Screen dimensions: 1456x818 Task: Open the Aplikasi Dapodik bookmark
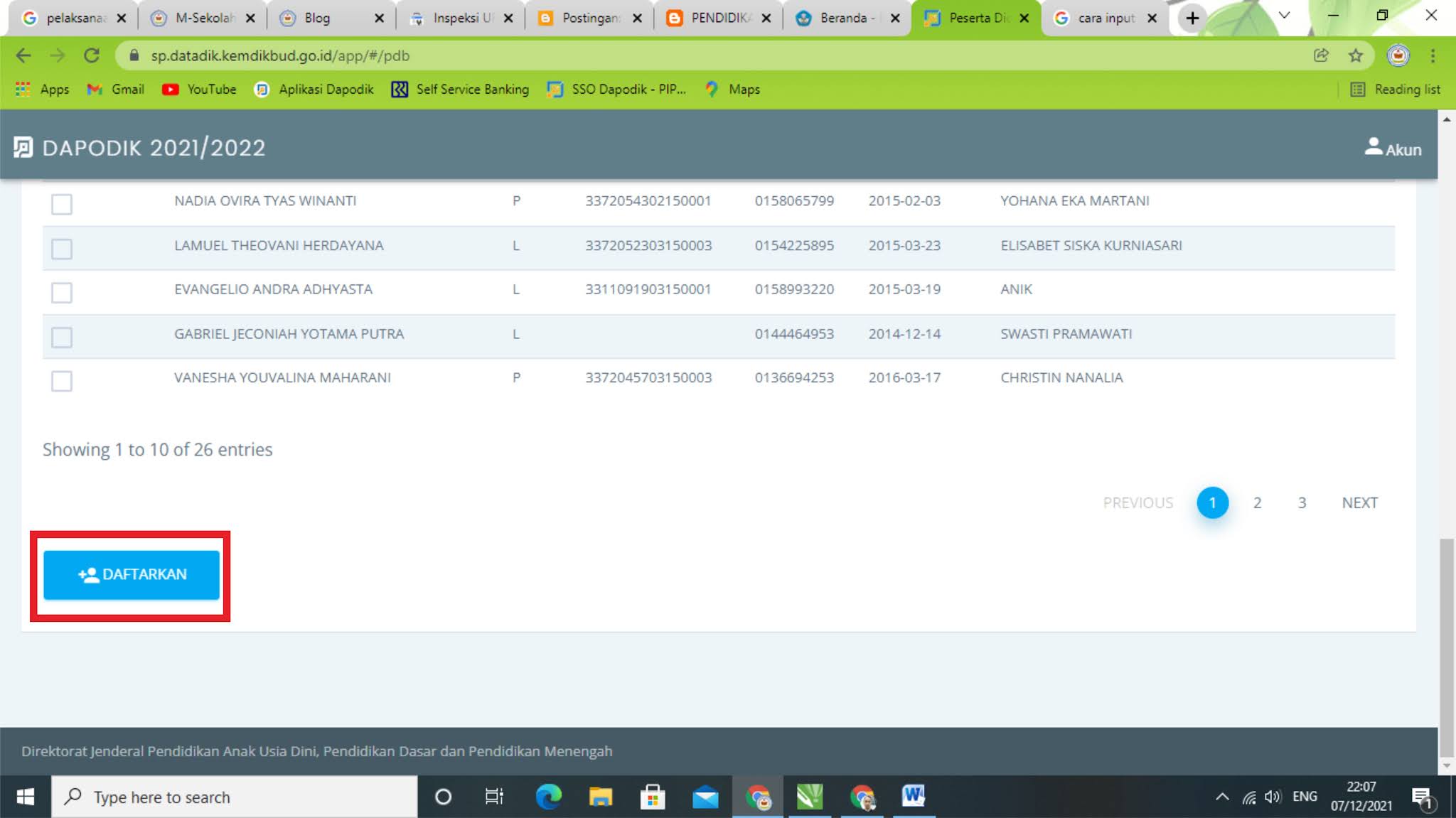(314, 89)
